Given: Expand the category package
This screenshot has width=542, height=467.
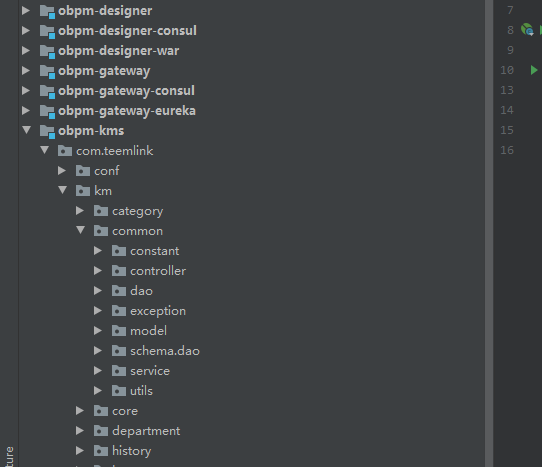Looking at the screenshot, I should click(80, 211).
